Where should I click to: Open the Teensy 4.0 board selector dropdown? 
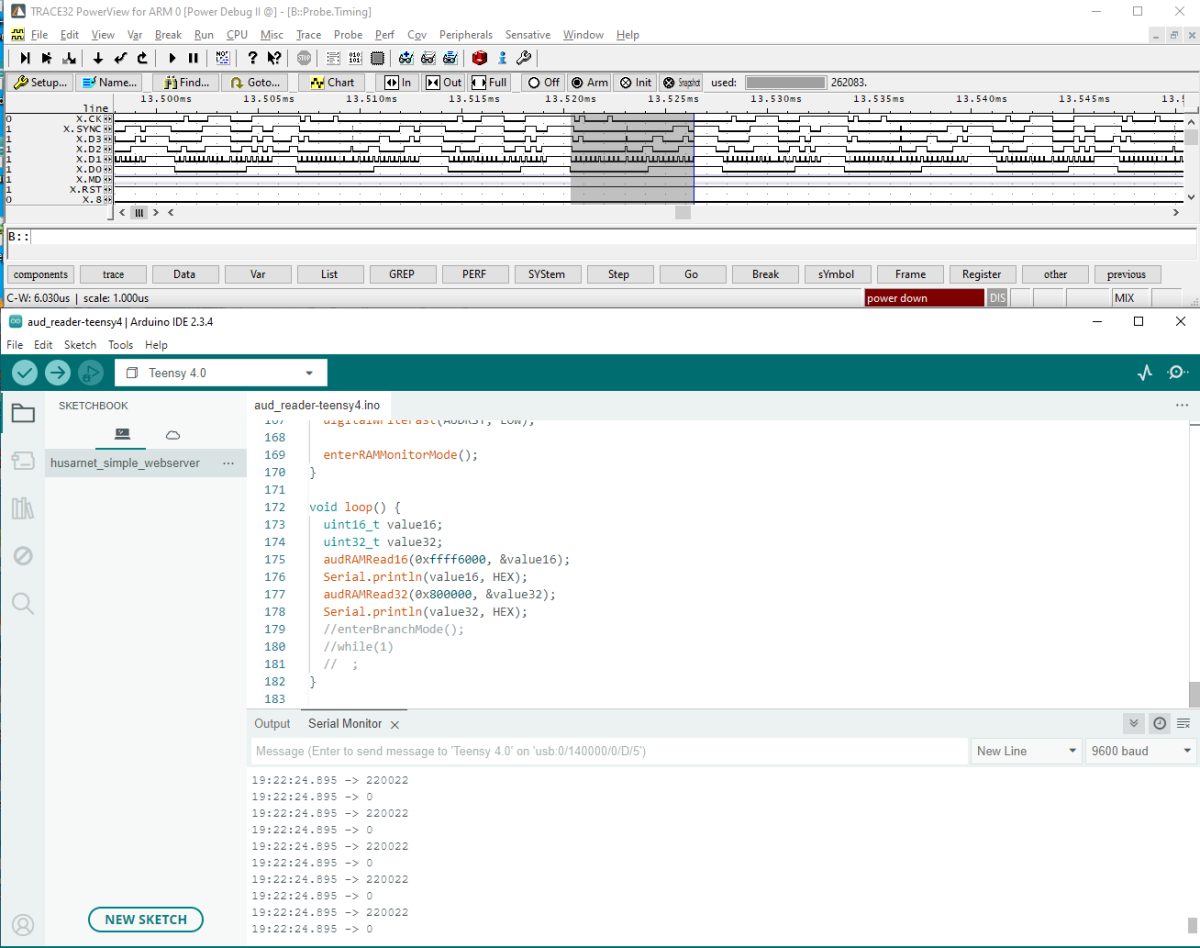(220, 372)
